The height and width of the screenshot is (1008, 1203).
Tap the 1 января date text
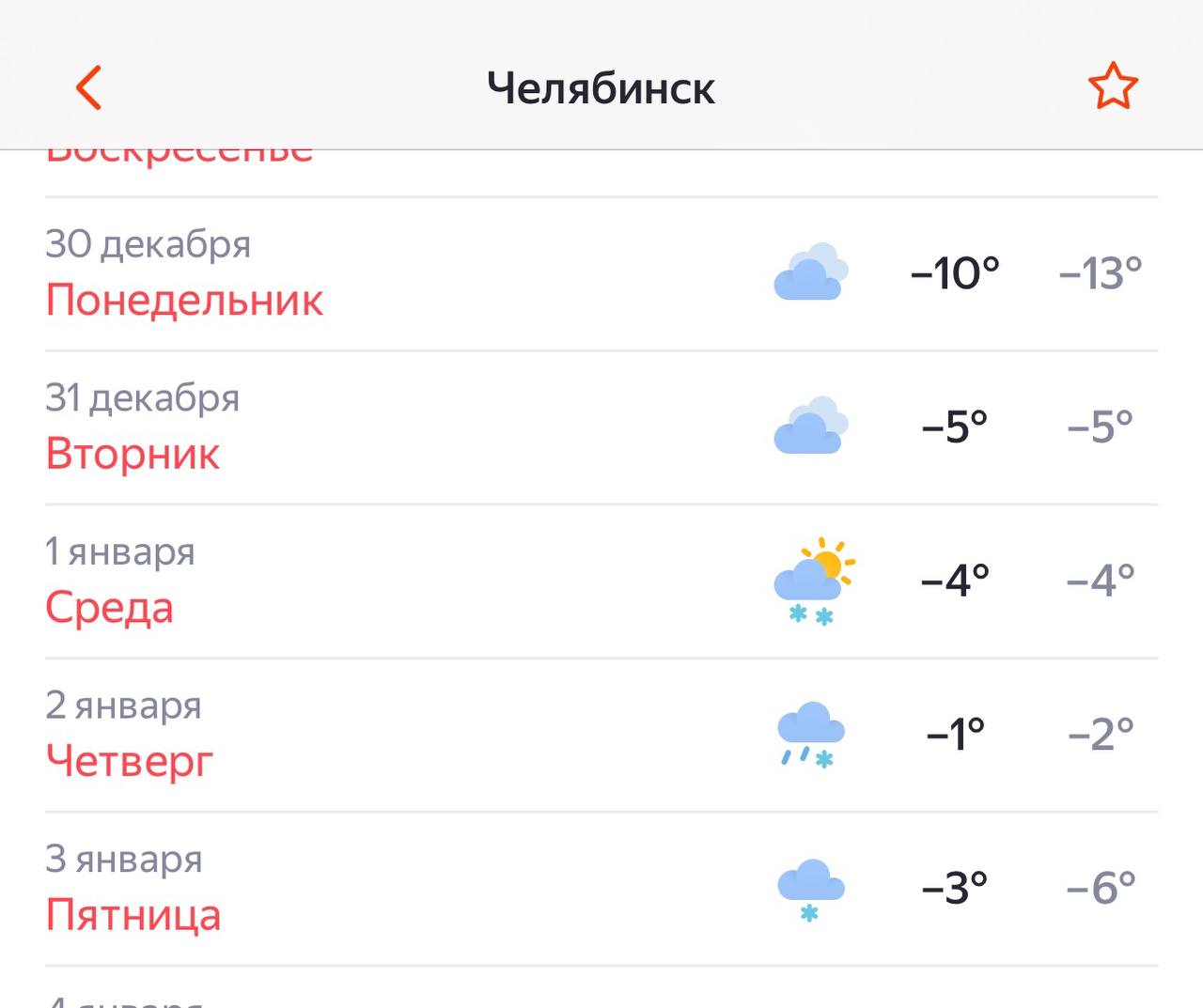120,551
